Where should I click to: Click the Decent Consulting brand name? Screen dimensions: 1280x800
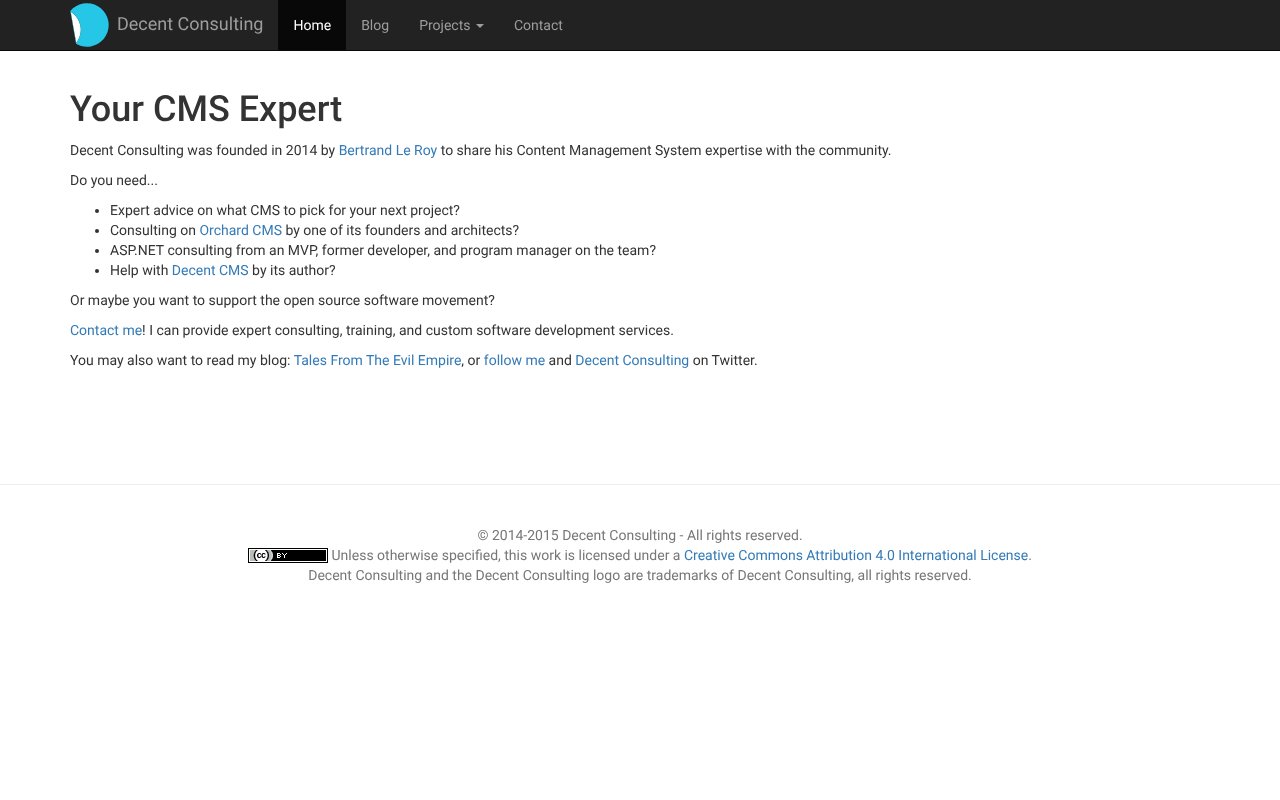[x=189, y=24]
